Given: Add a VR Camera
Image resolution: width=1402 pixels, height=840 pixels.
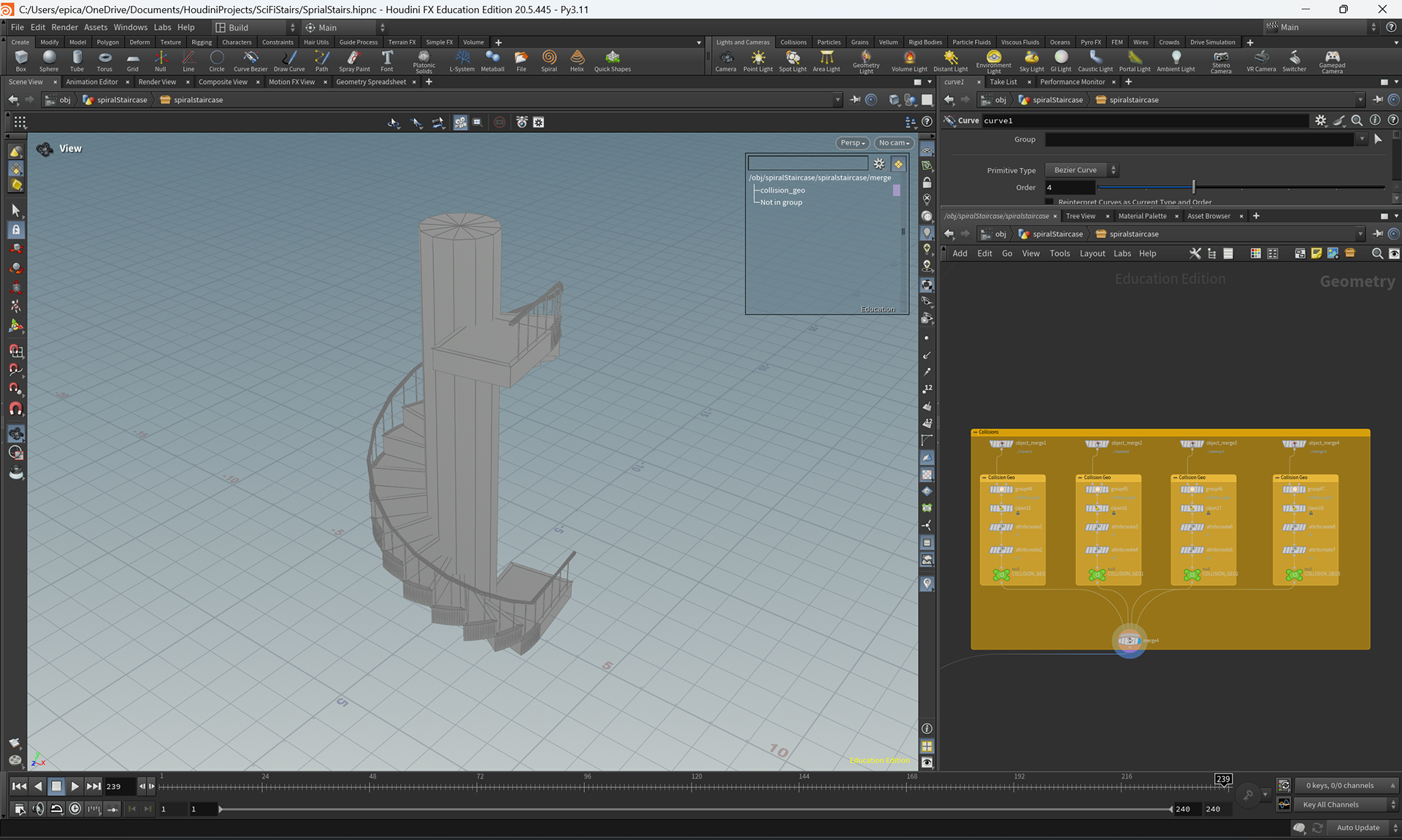Looking at the screenshot, I should [1261, 61].
